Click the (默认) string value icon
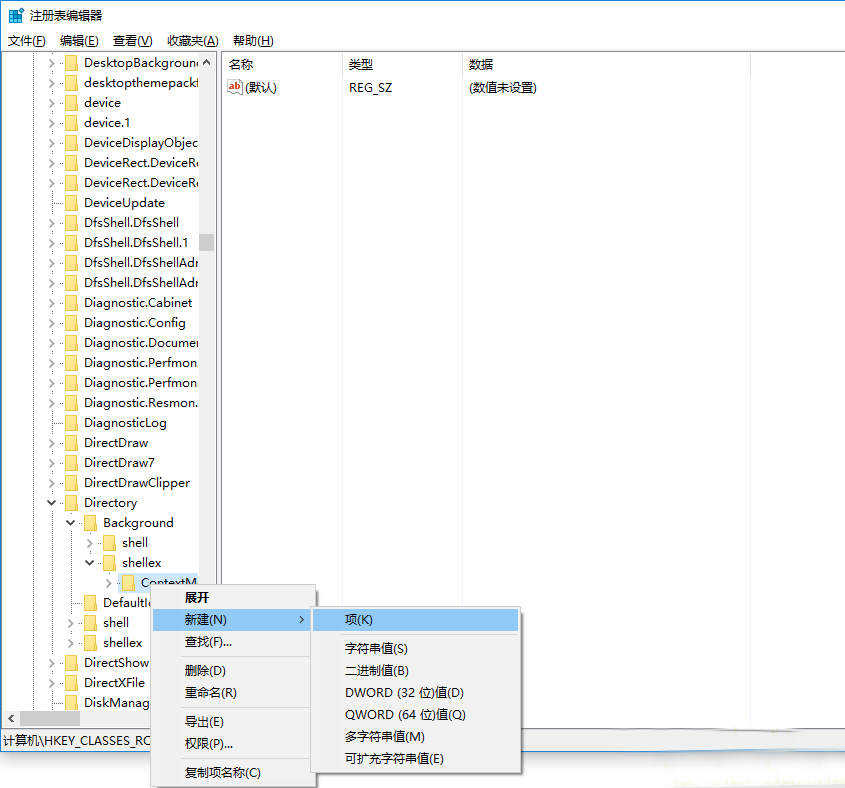The image size is (845, 788). [236, 87]
